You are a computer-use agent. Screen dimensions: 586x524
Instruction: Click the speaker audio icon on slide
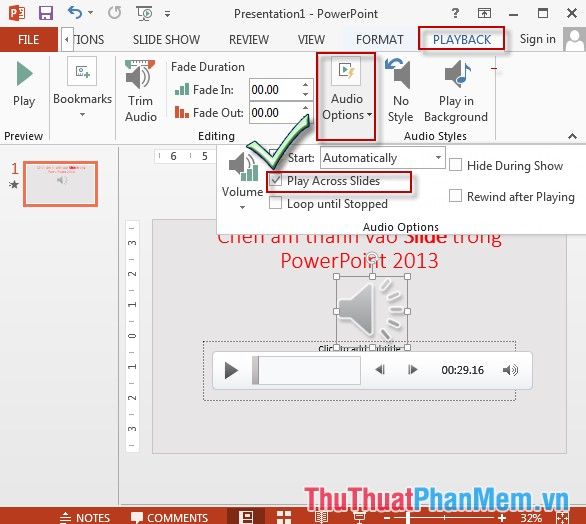click(371, 311)
